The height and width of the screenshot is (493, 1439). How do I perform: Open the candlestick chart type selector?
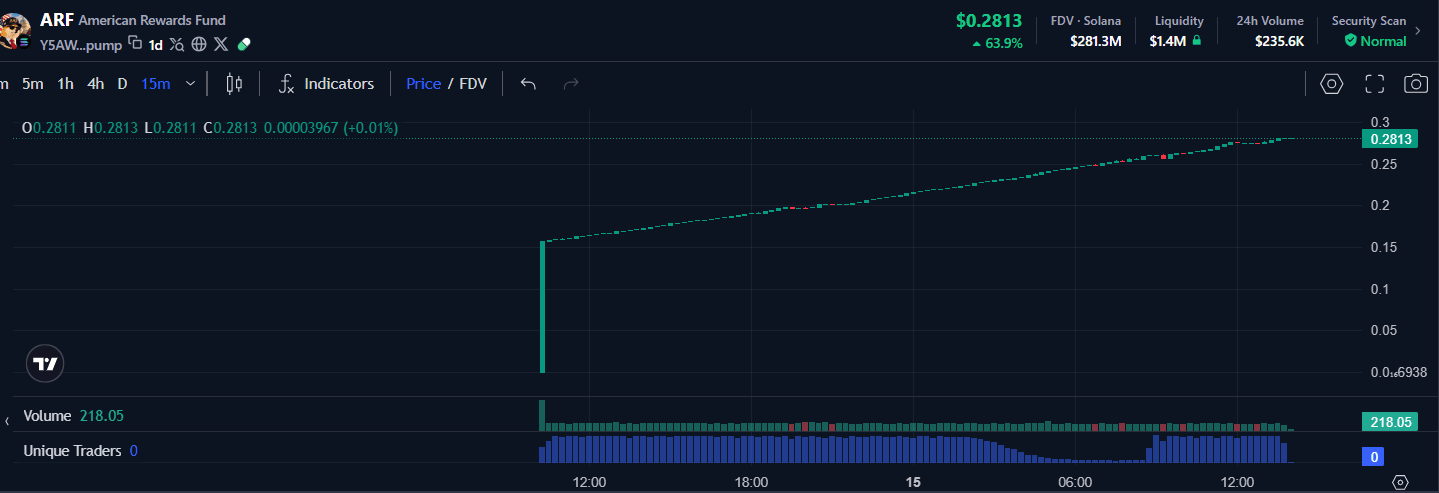[x=234, y=84]
